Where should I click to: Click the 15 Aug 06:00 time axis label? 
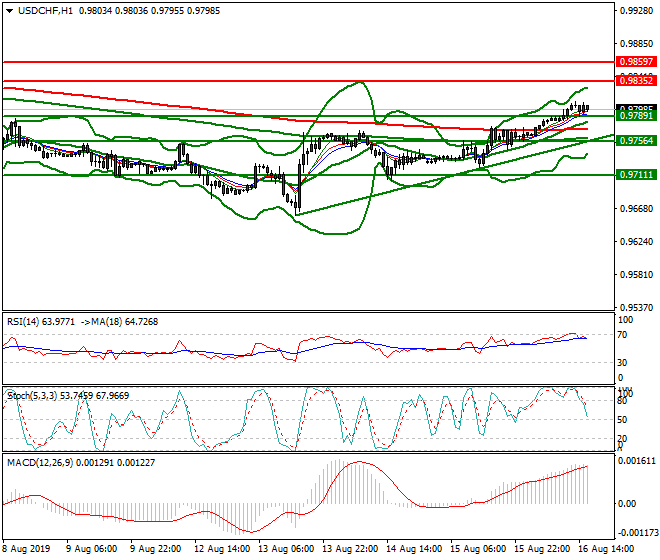pyautogui.click(x=478, y=549)
